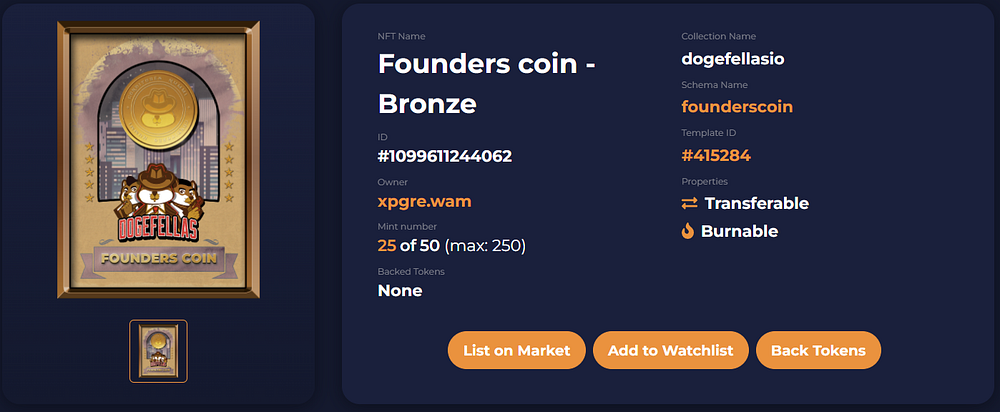Click the Founders Coin banner on the card
This screenshot has height=412, width=1000.
click(159, 259)
